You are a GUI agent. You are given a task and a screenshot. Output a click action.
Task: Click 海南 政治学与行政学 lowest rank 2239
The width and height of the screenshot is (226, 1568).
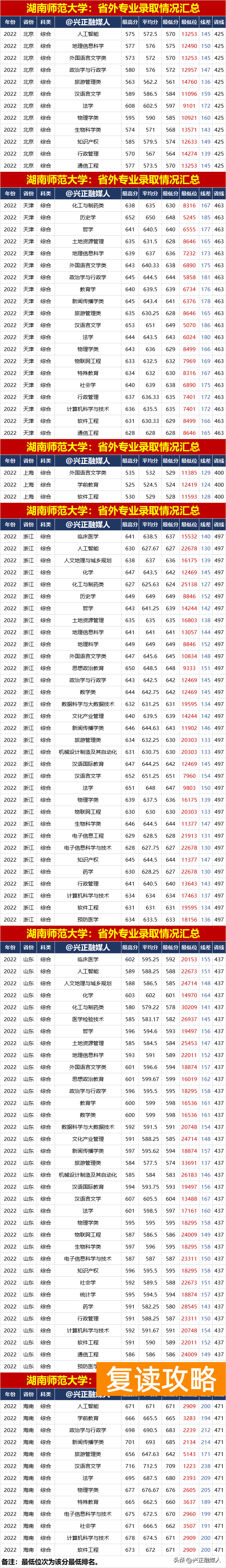pos(189,1430)
